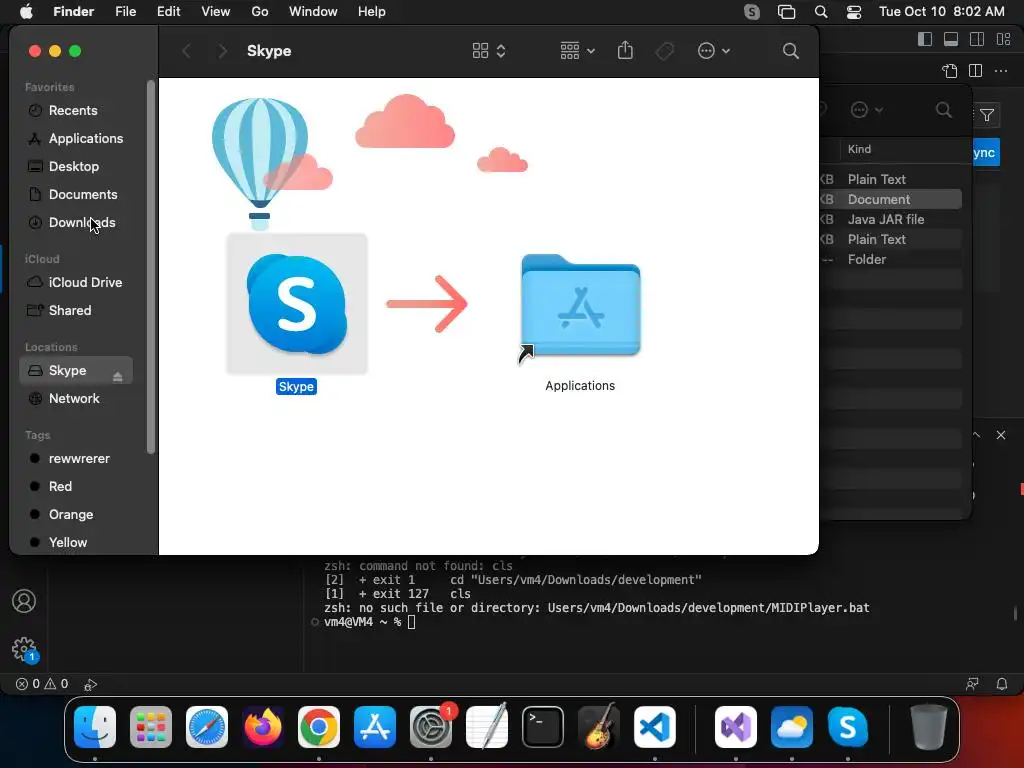Image resolution: width=1024 pixels, height=768 pixels.
Task: Click the Finder back arrow
Action: (x=187, y=51)
